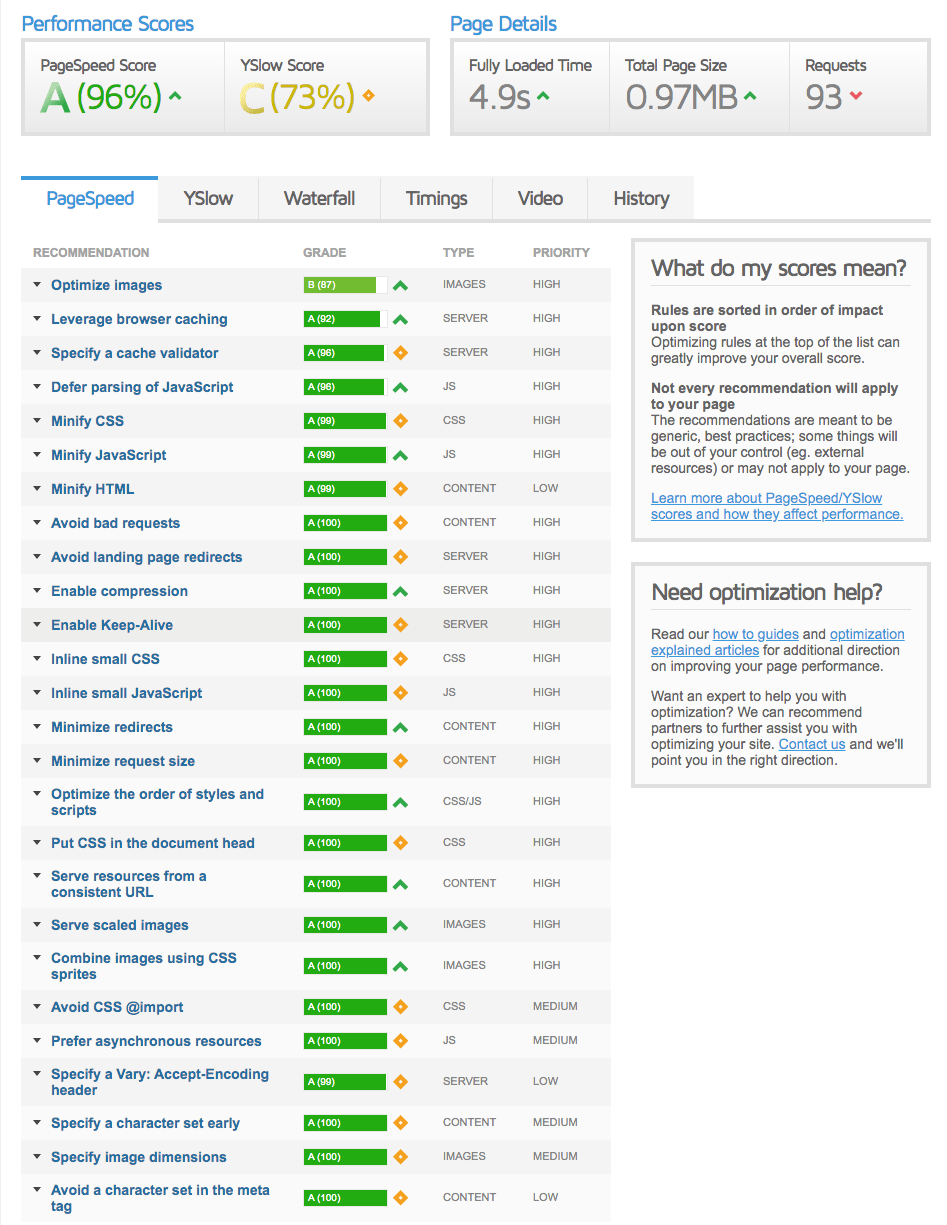Click orange diamond icon in Enable Keep-Alive row
The width and height of the screenshot is (947, 1225).
tap(400, 625)
